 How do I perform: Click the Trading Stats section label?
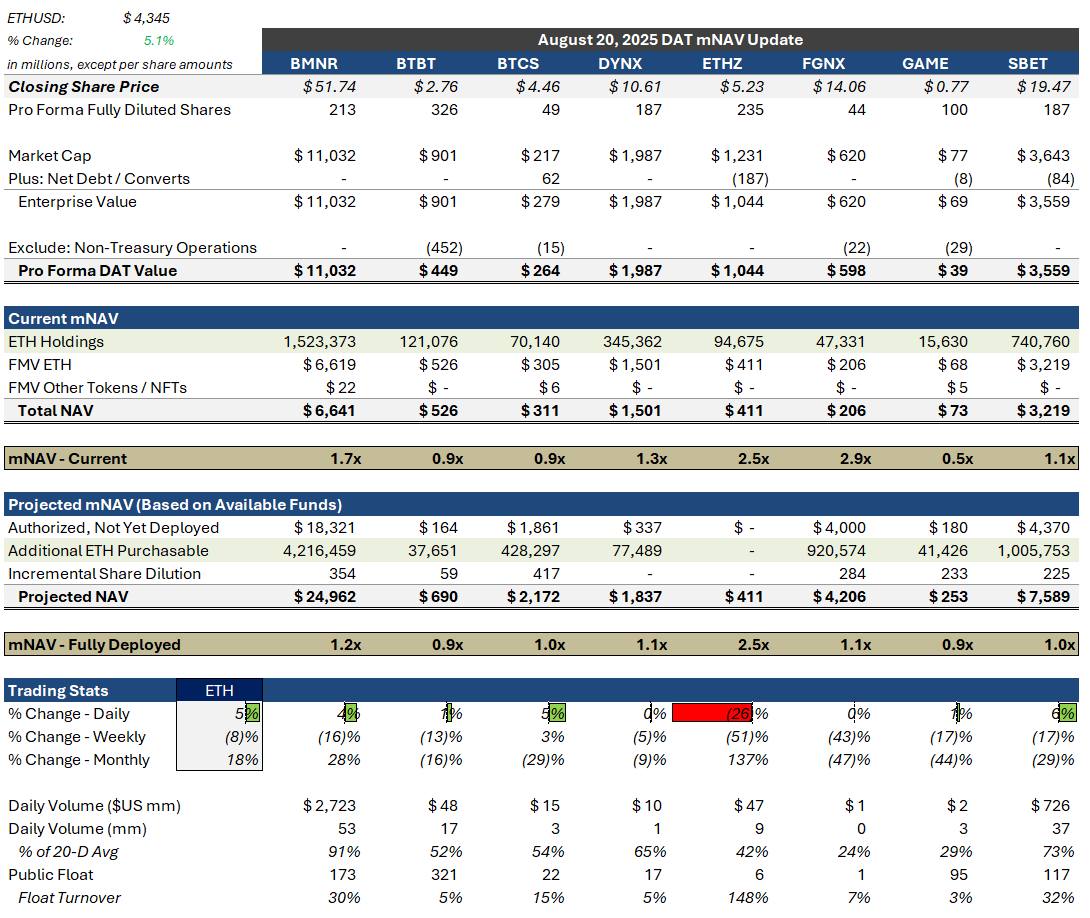coord(58,691)
